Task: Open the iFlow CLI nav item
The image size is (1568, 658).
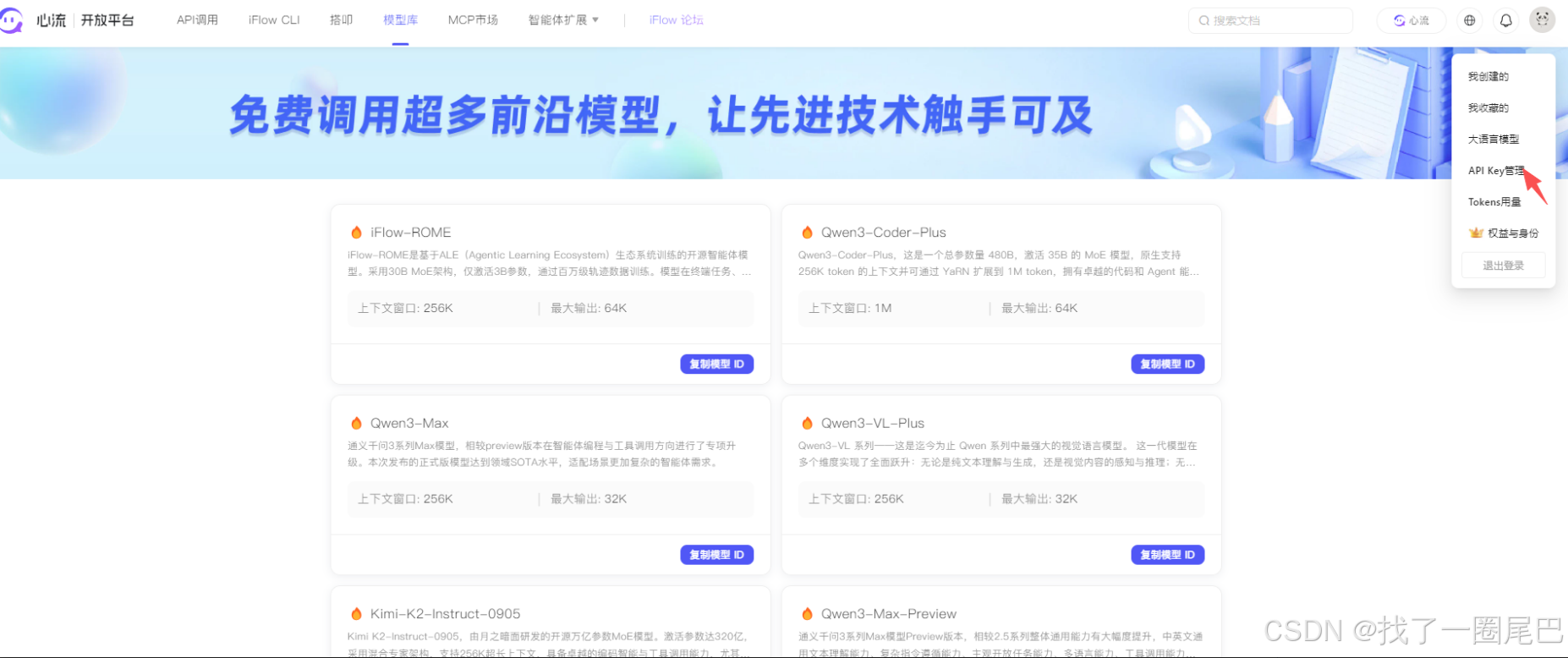Action: (x=274, y=20)
